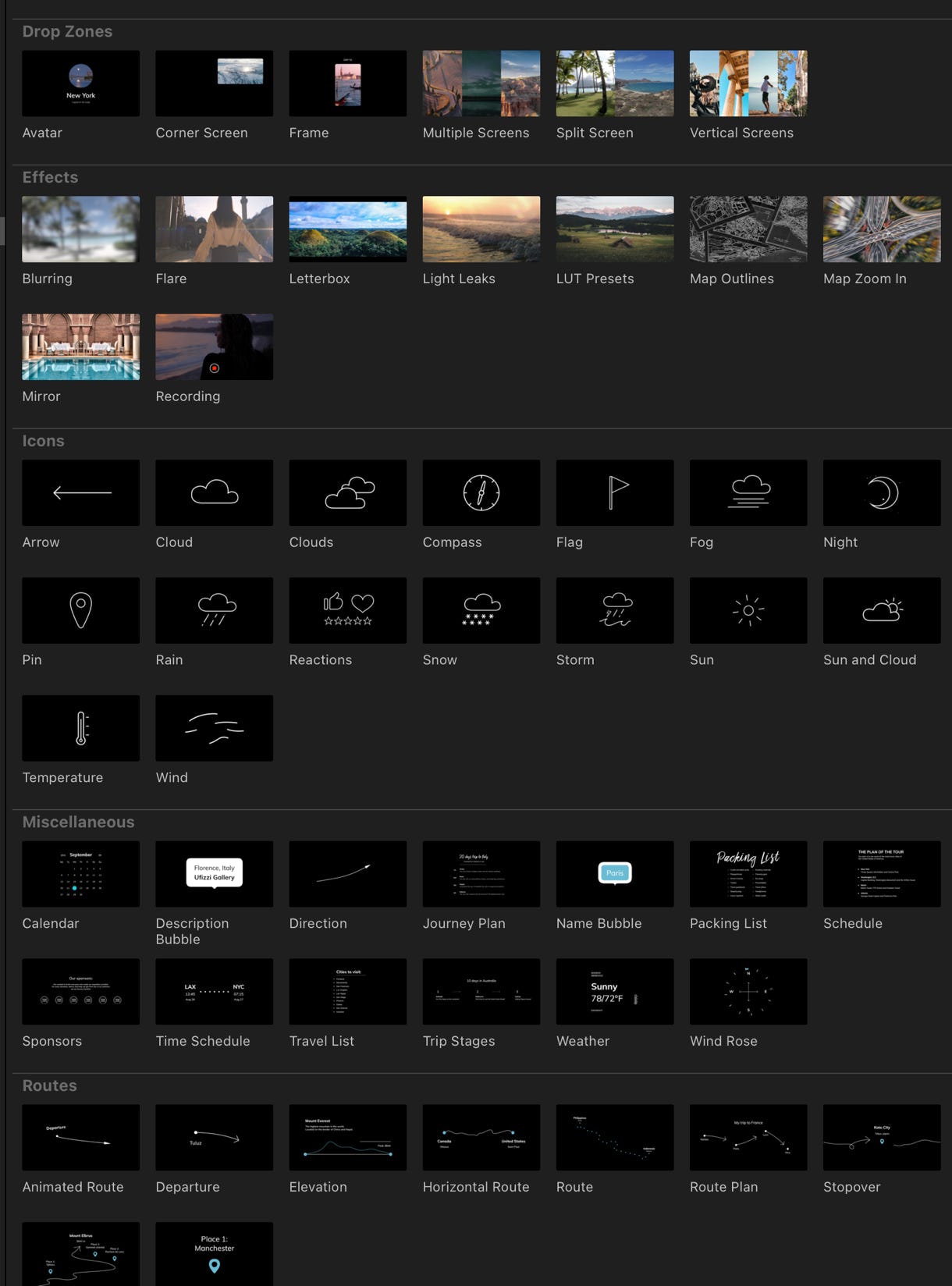This screenshot has height=1286, width=952.
Task: Click the Wind Rose thumbnail
Action: pyautogui.click(x=748, y=992)
